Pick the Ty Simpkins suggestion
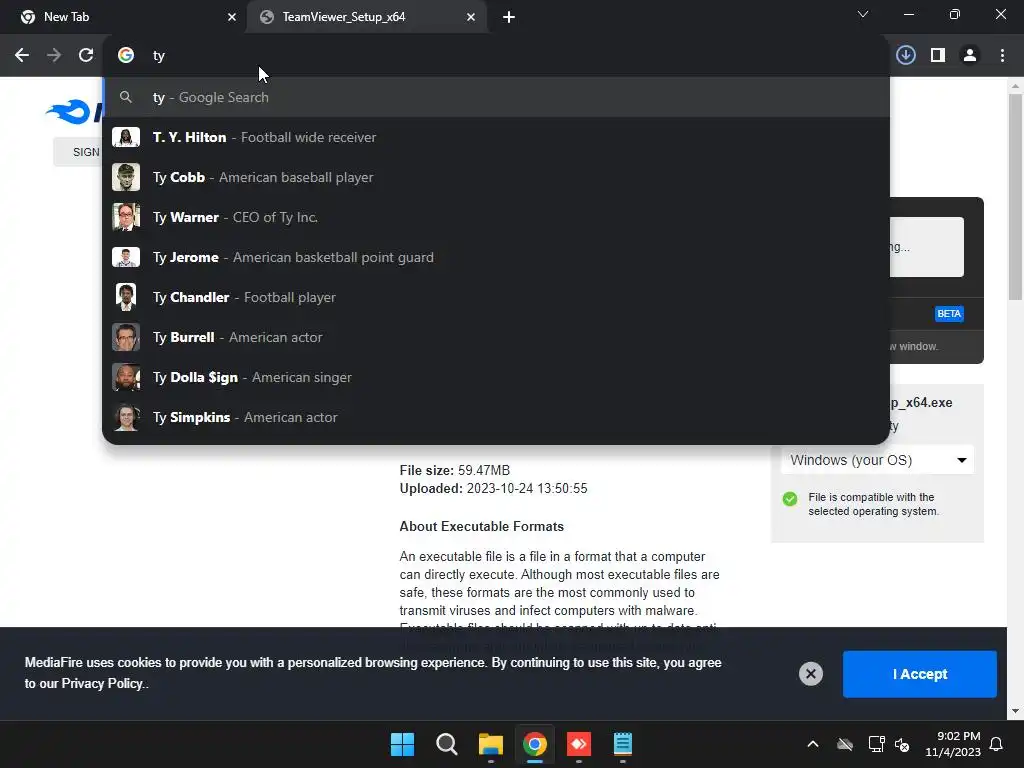 pos(496,417)
